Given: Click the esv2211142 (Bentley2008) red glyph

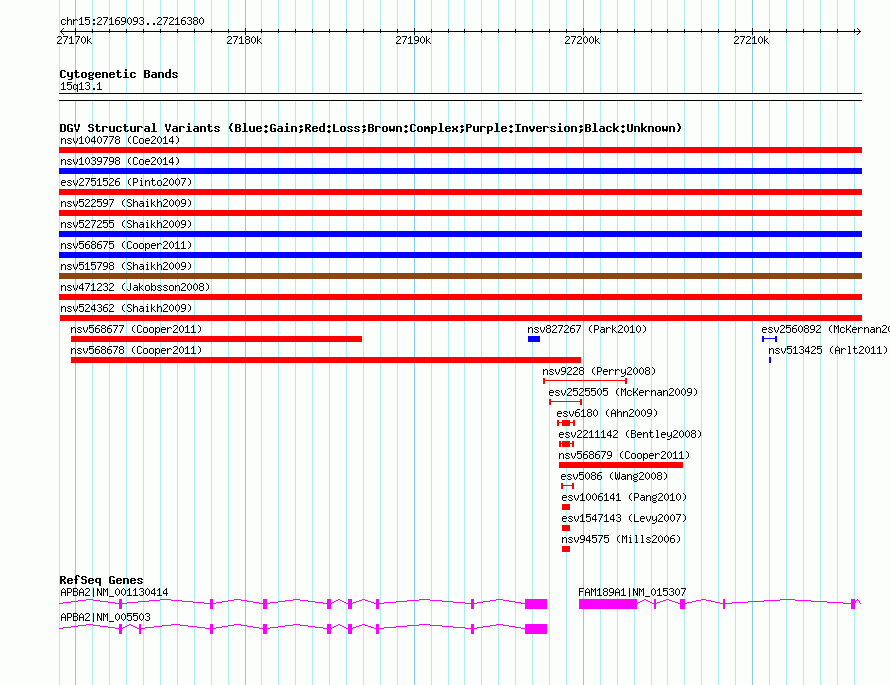Looking at the screenshot, I should pos(566,444).
